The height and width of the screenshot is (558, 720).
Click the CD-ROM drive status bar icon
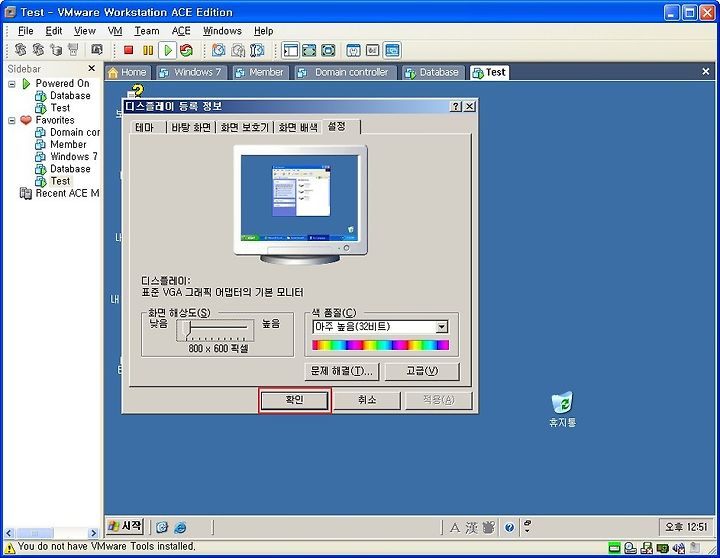tap(630, 547)
